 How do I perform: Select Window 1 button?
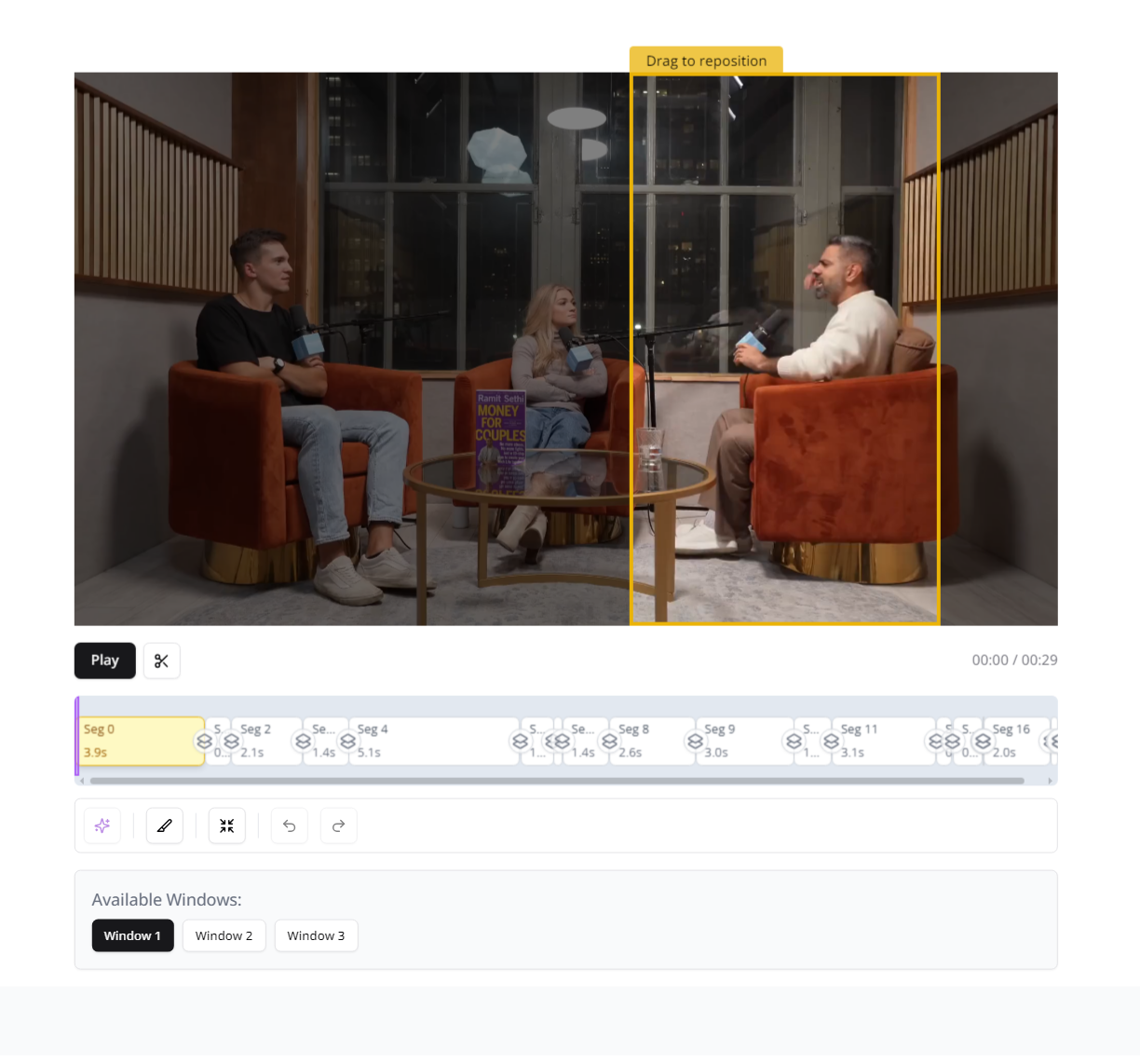point(132,935)
